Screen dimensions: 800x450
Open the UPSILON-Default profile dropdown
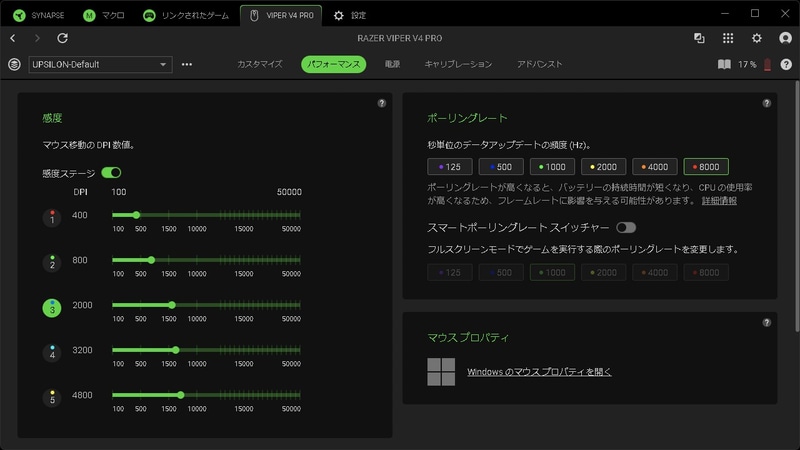click(100, 64)
